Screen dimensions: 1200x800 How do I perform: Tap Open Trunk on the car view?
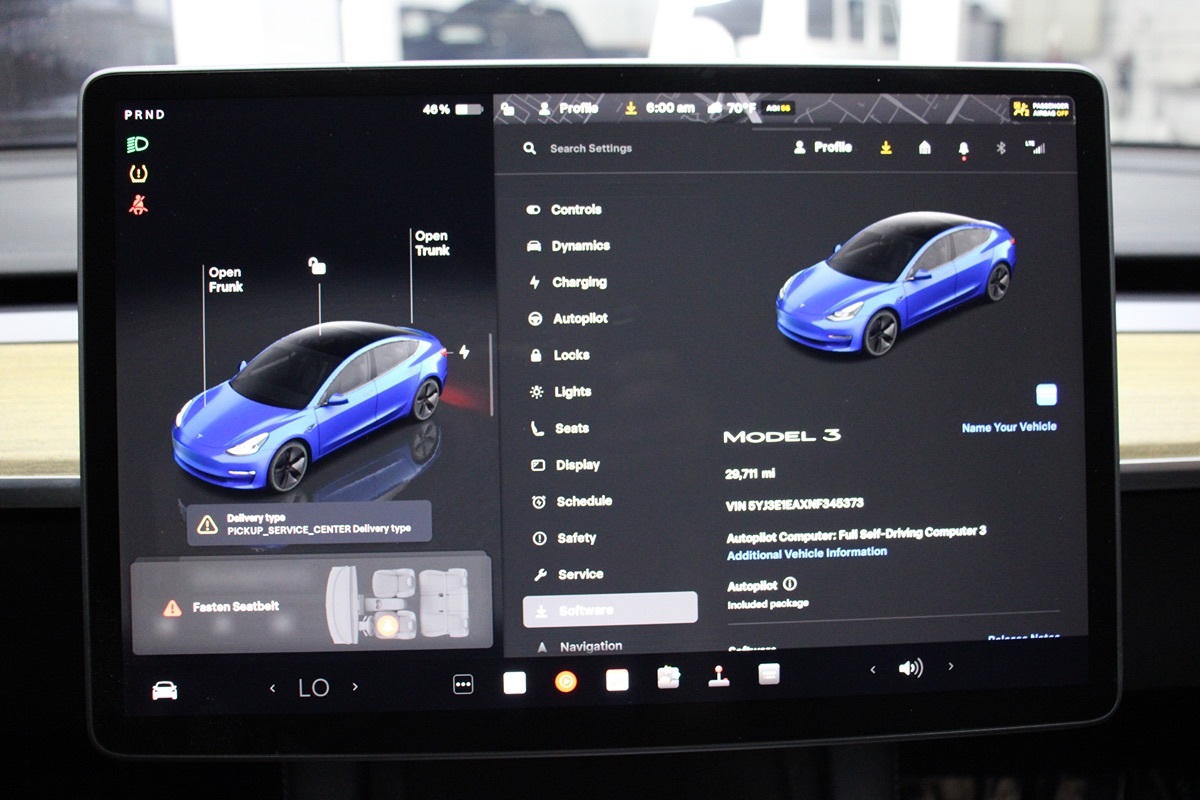tap(432, 243)
